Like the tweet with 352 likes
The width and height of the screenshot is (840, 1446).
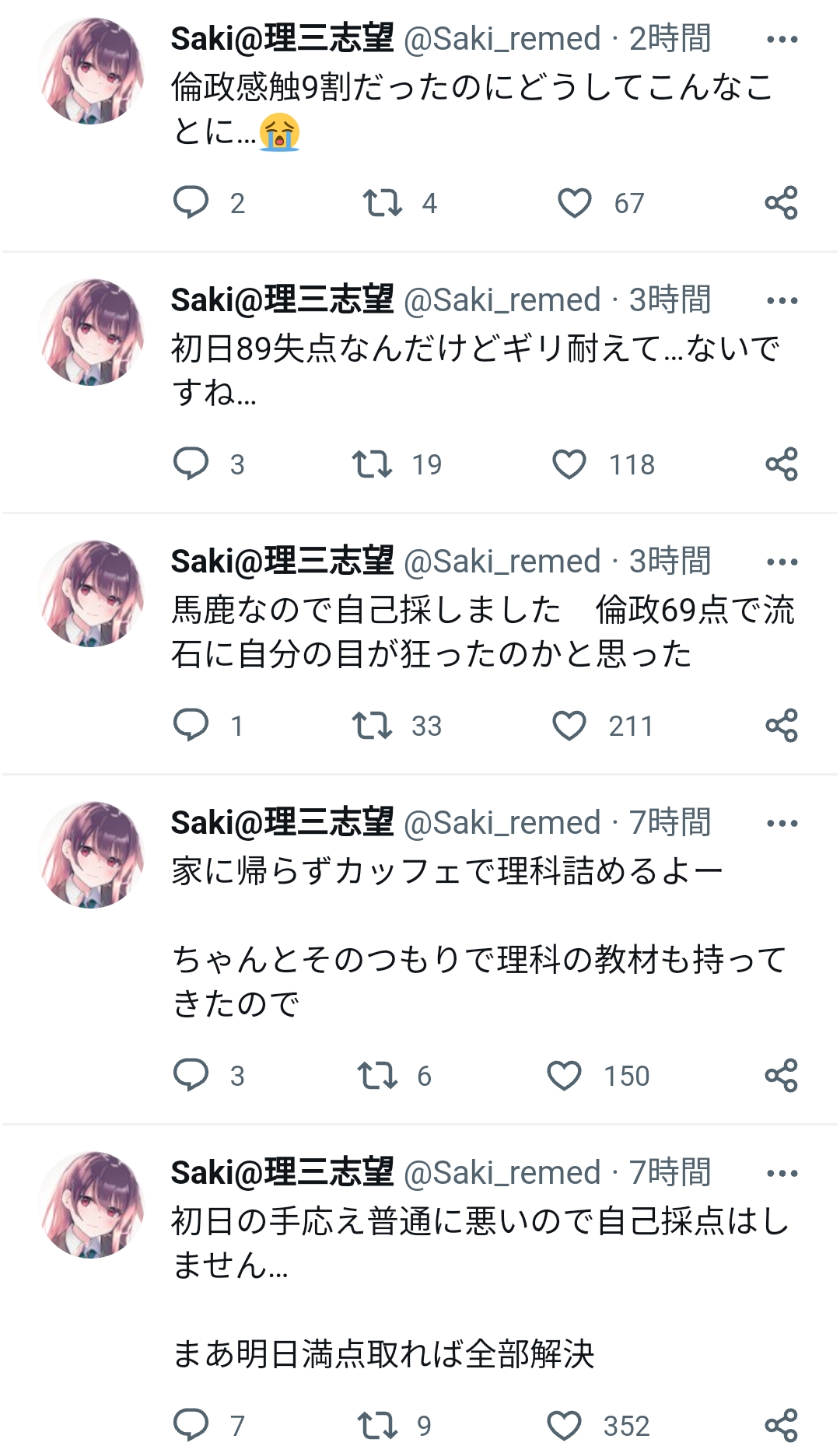pos(565,1425)
